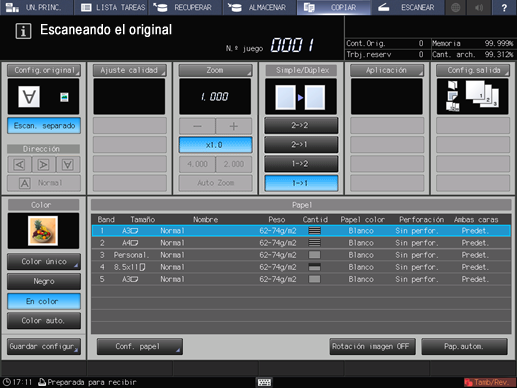The image size is (517, 388).
Task: Select the COPIAR tab
Action: tap(334, 7)
